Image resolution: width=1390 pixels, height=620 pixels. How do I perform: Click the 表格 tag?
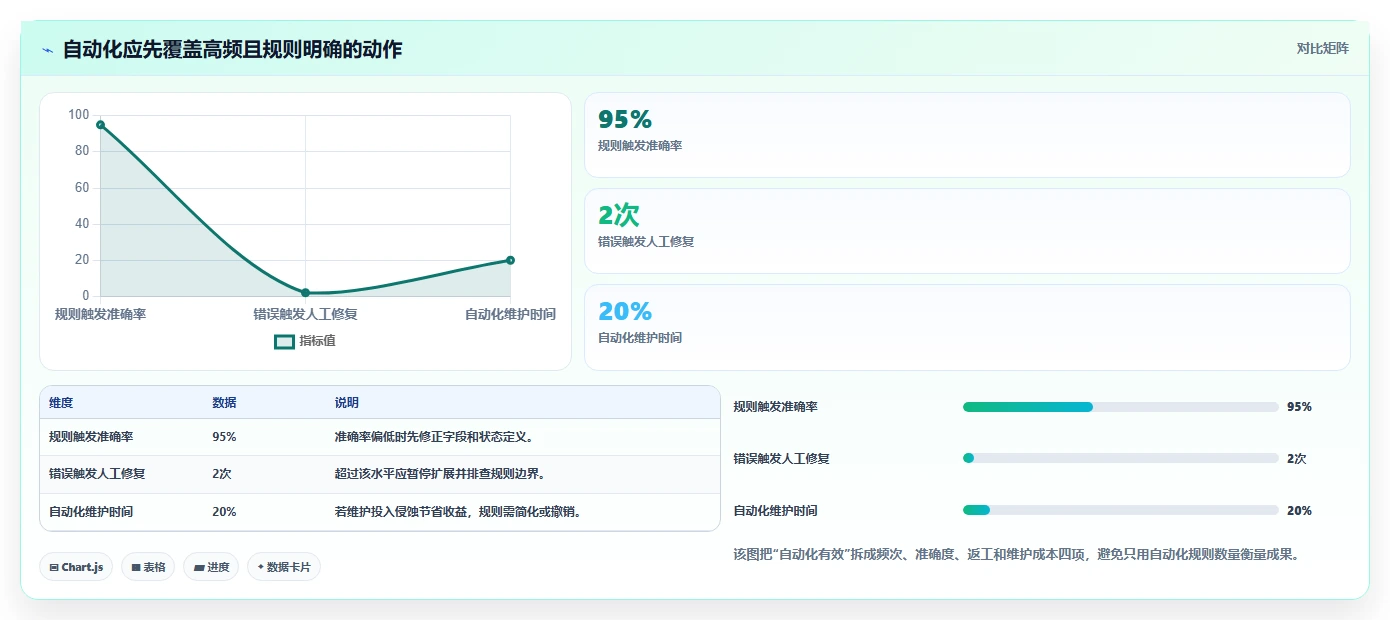pos(148,567)
